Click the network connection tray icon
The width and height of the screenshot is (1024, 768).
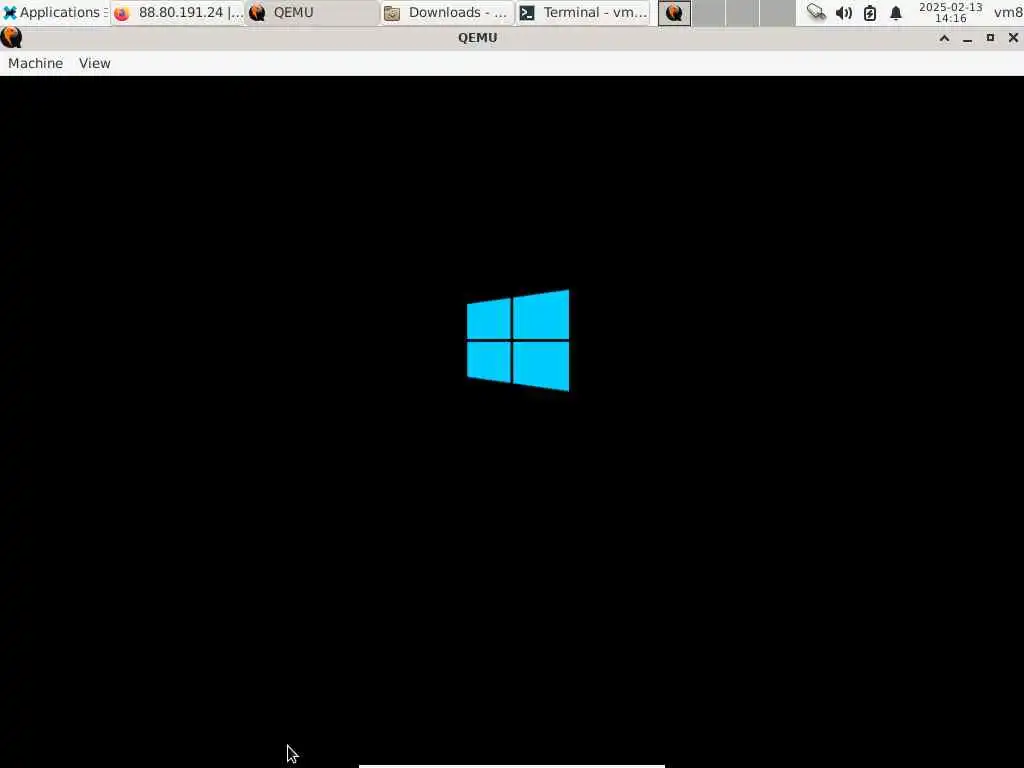tap(816, 12)
